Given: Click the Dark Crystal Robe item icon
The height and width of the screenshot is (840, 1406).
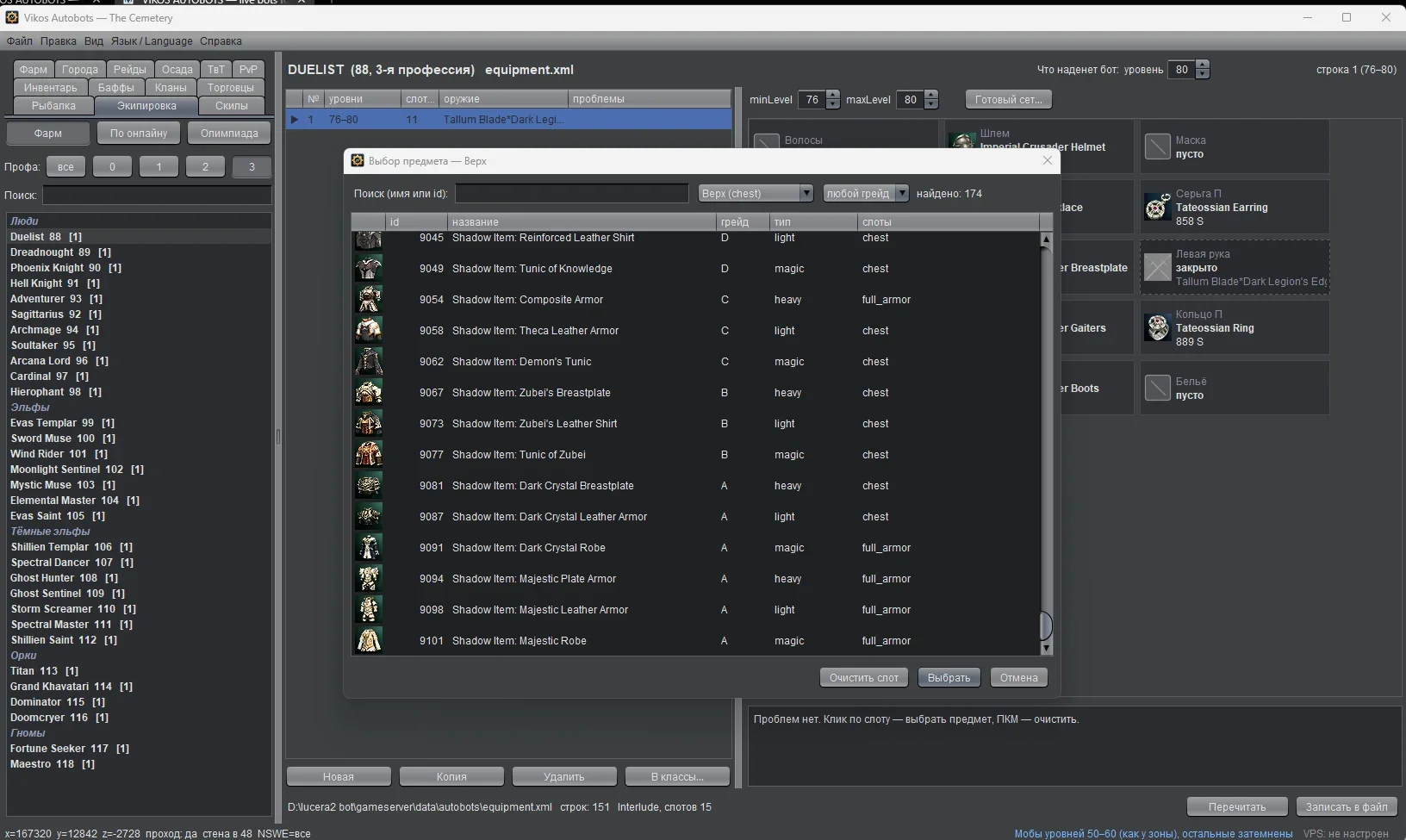Looking at the screenshot, I should (369, 547).
